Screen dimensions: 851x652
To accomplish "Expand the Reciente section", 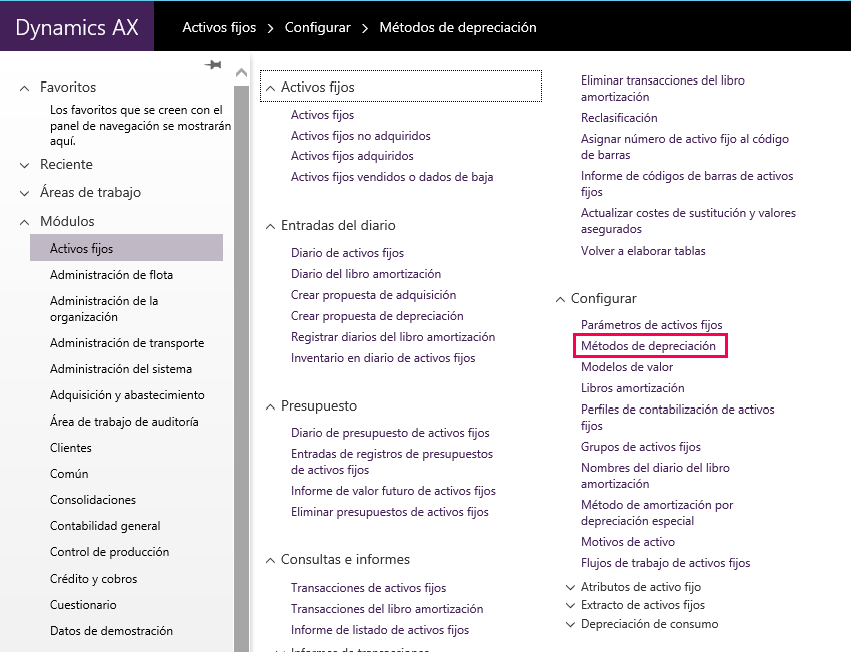I will coord(24,165).
